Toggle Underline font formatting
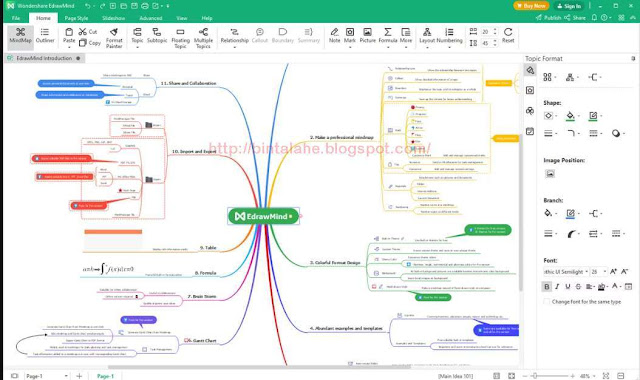 click(x=568, y=287)
